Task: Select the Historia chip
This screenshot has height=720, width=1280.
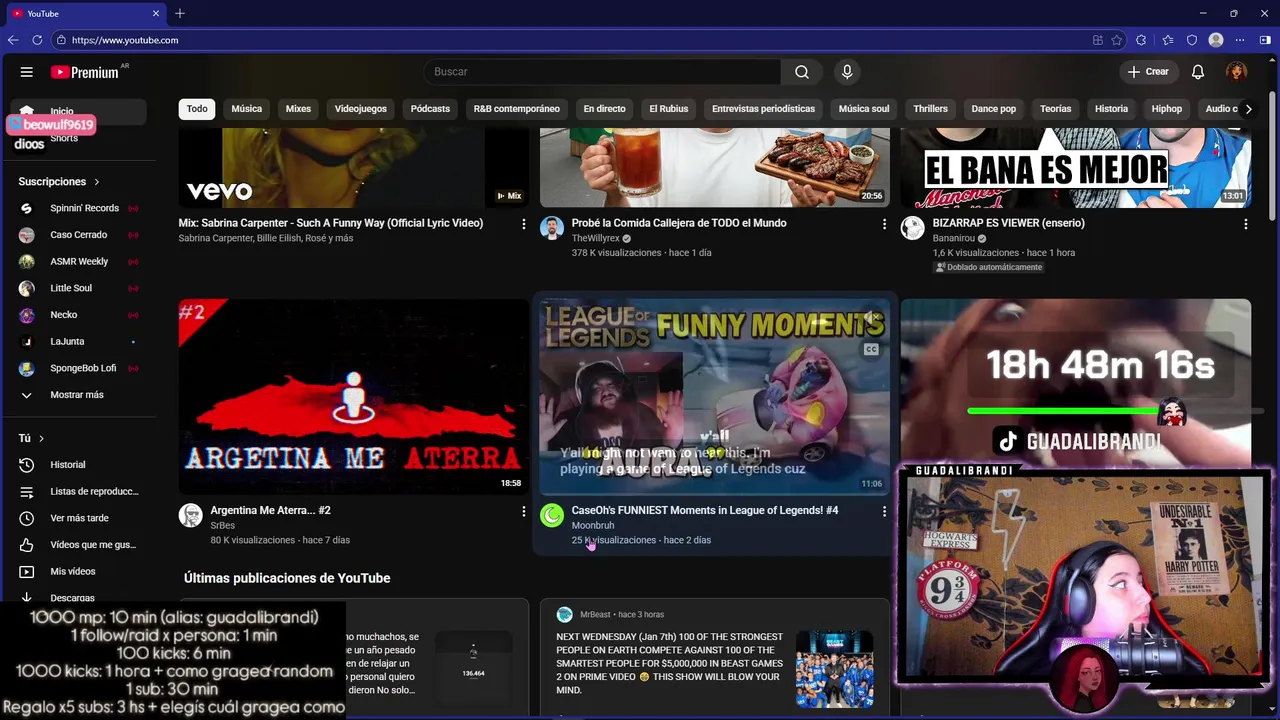Action: click(x=1111, y=109)
